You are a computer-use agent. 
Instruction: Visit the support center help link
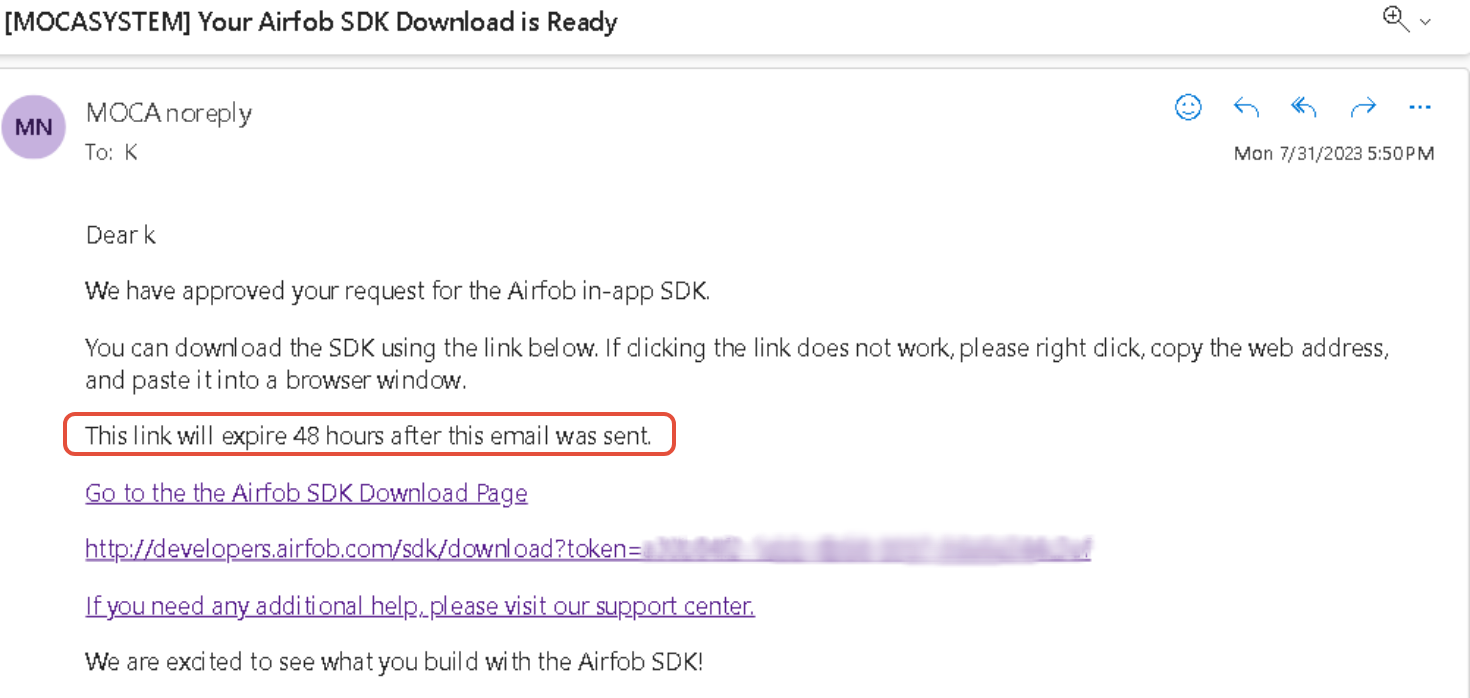pos(420,606)
